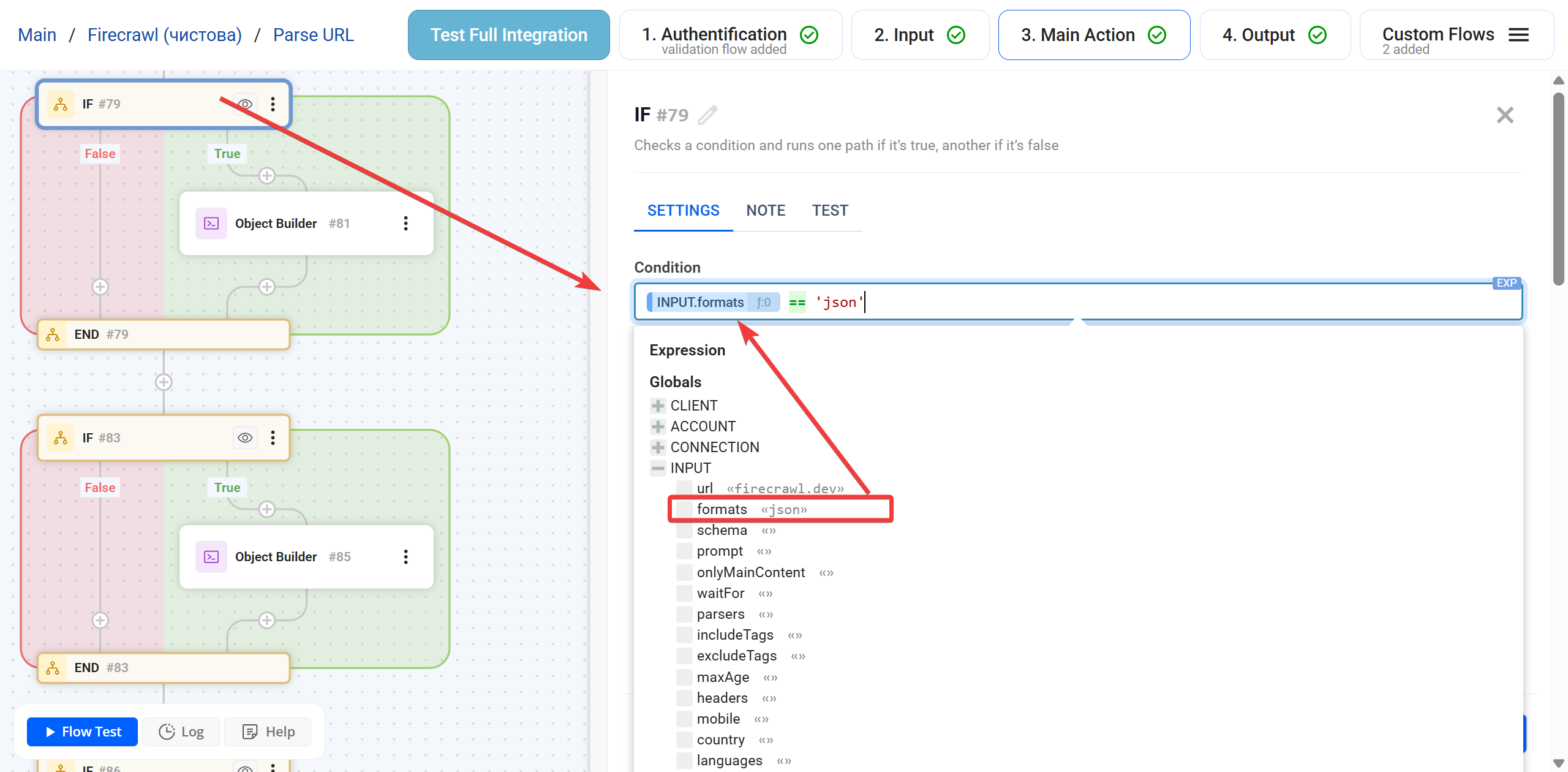Expand the CLIENT globals group
Image resolution: width=1568 pixels, height=772 pixels.
pos(657,405)
